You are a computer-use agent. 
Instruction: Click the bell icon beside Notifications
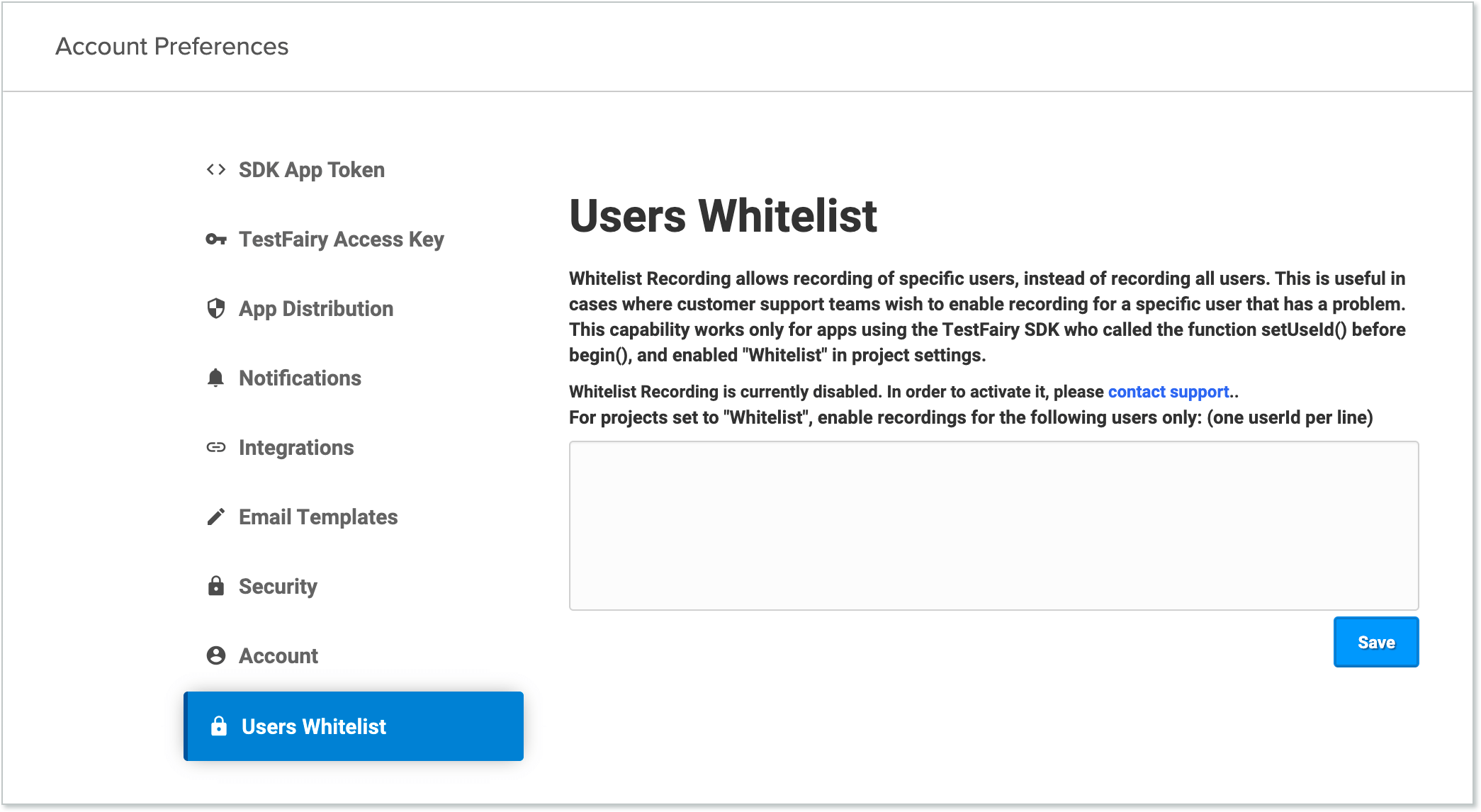[215, 378]
